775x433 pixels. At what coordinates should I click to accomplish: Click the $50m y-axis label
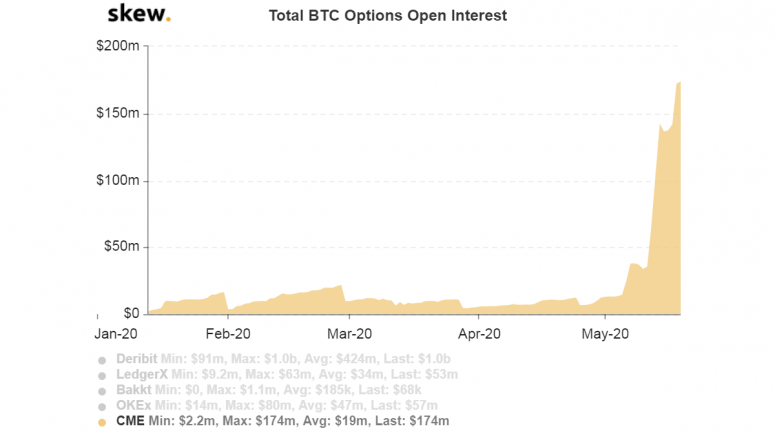[x=123, y=247]
